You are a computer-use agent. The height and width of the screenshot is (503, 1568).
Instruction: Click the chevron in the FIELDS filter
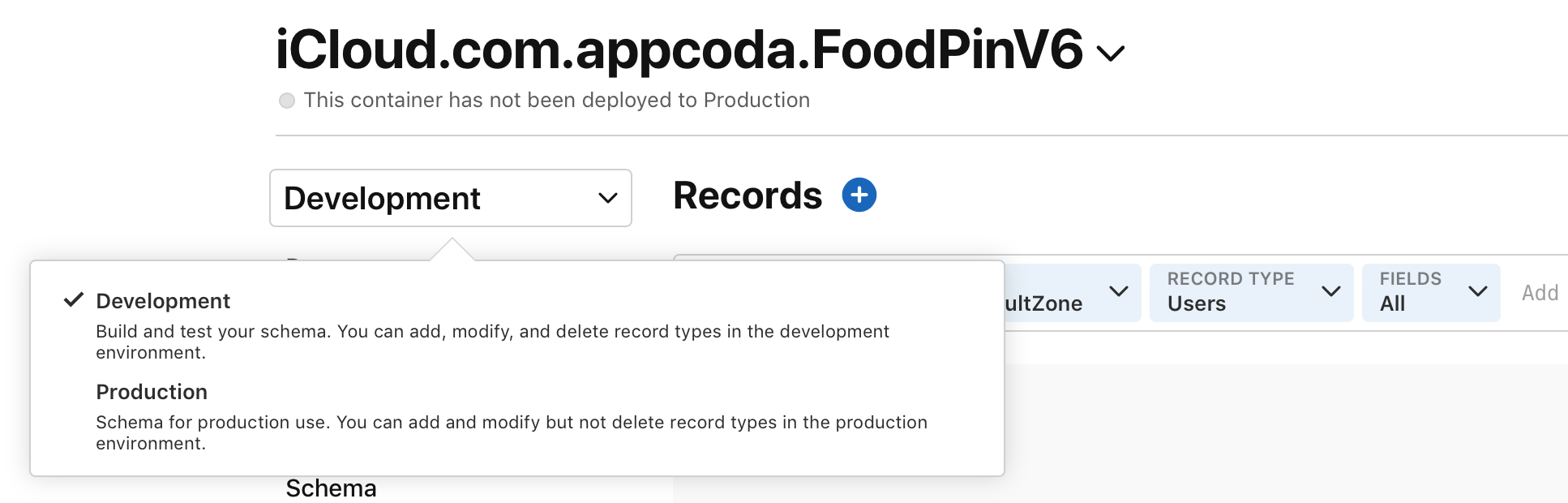pyautogui.click(x=1478, y=291)
